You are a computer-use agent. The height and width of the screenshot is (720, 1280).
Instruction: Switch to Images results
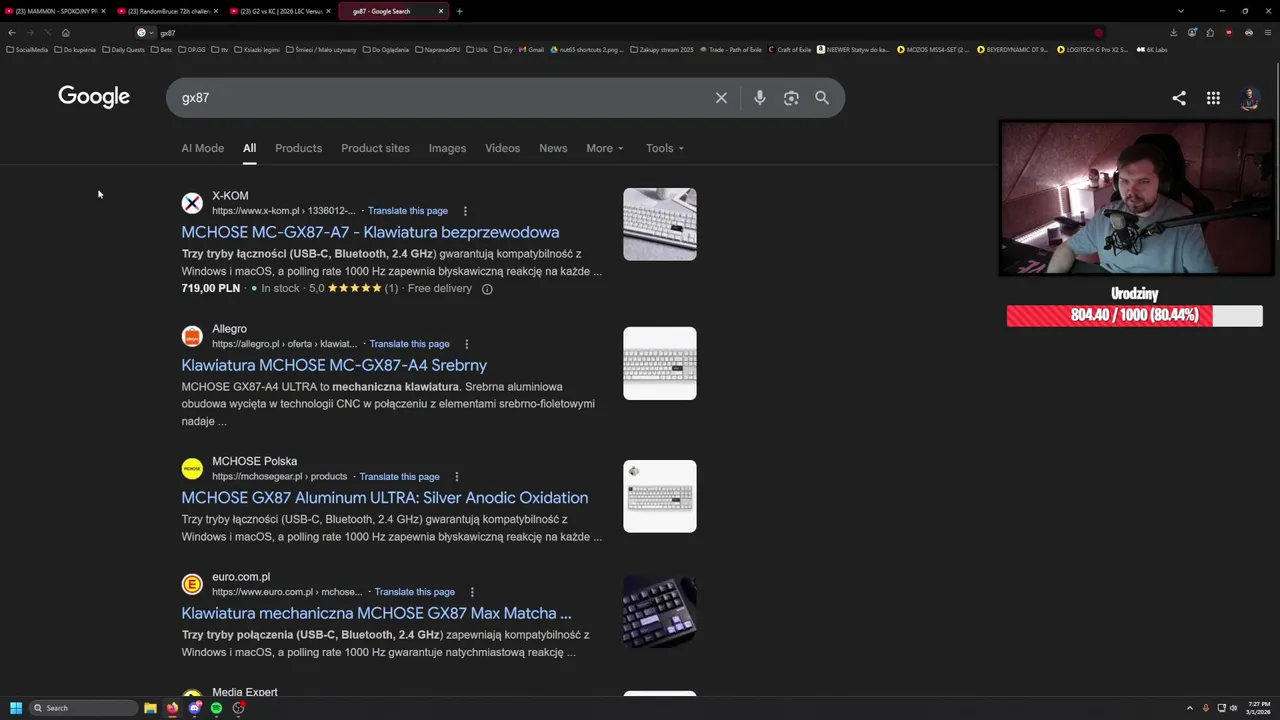point(447,148)
